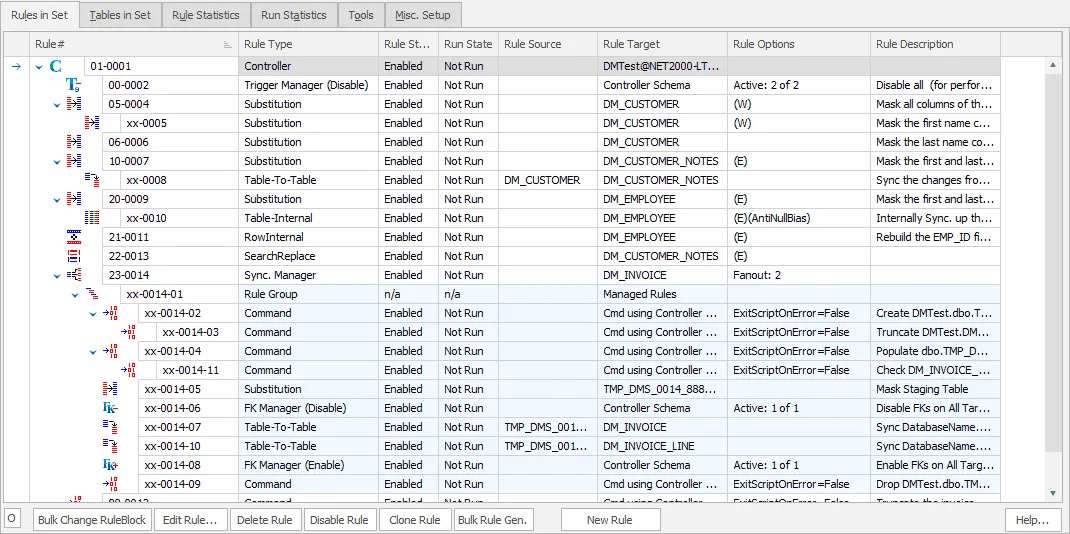
Task: Click the Controller icon for rule 01-0001
Action: pos(56,66)
